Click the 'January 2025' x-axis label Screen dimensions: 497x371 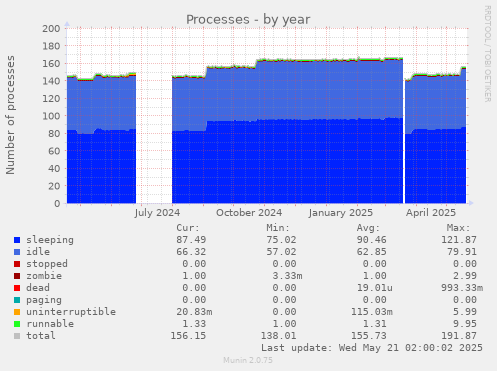click(x=340, y=213)
